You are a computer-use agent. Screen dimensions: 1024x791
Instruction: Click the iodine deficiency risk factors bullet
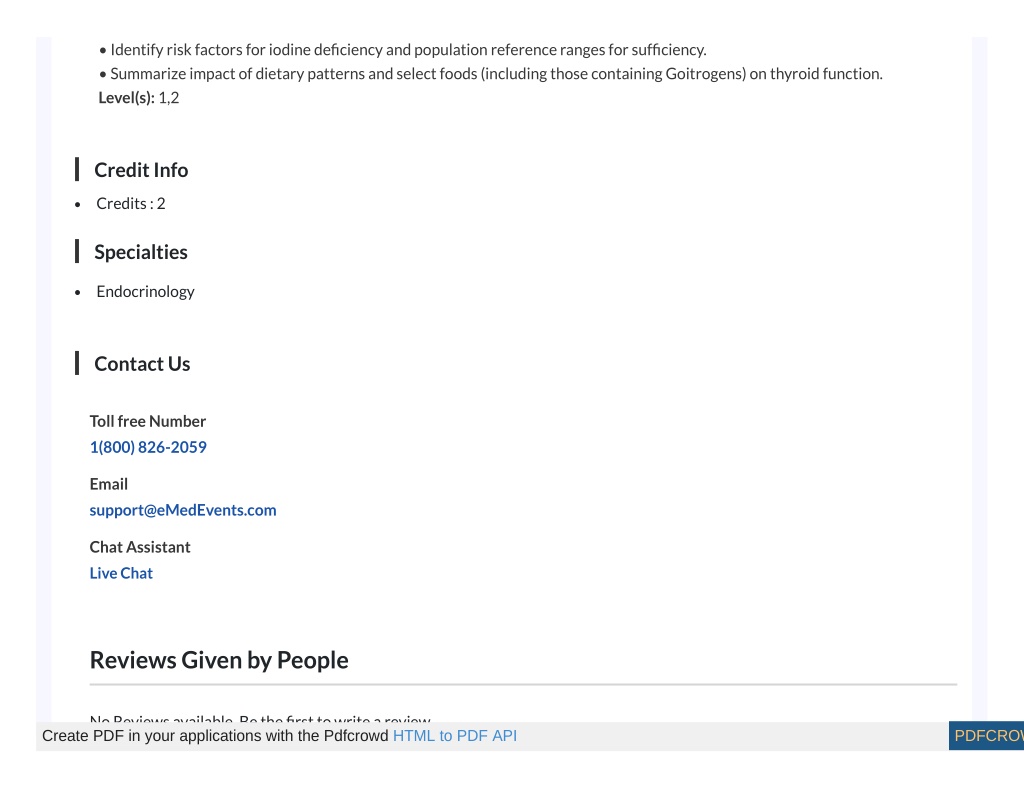tap(403, 50)
